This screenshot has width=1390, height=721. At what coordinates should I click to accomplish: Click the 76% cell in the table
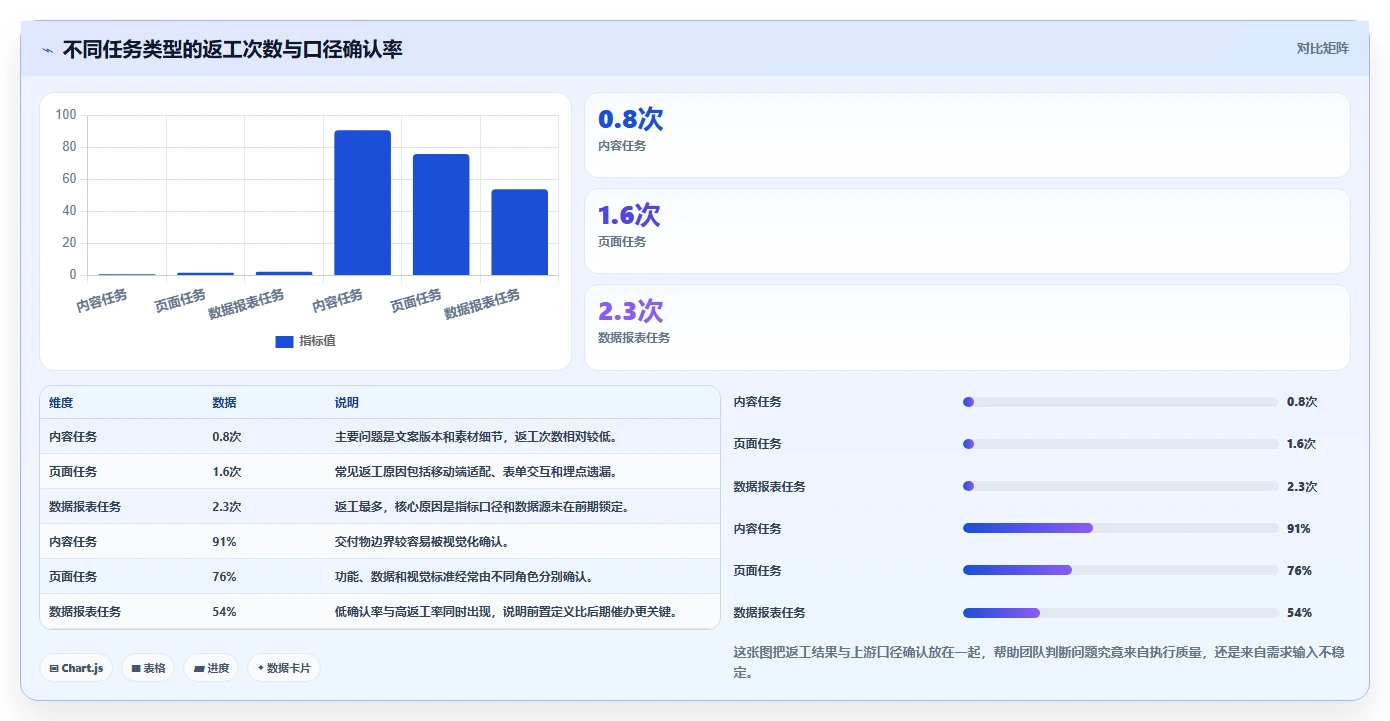coord(224,577)
